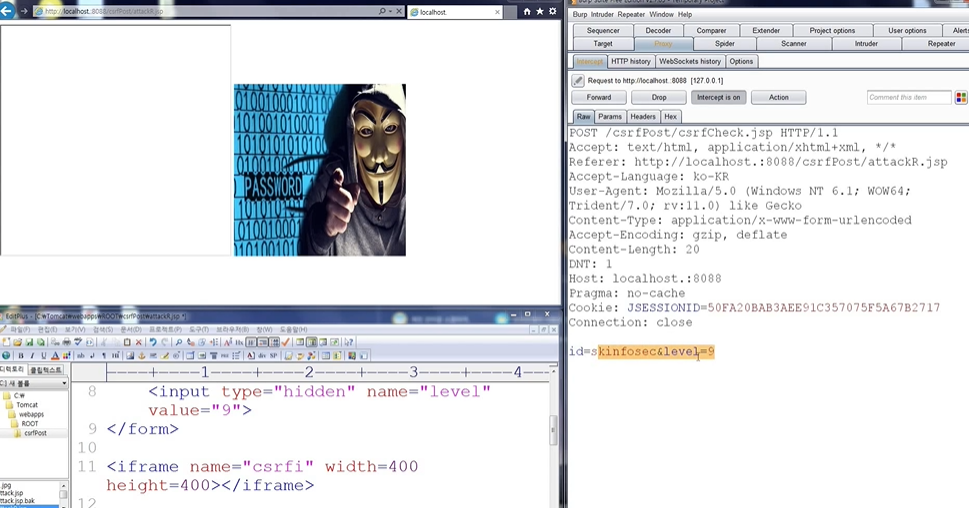Click EditPlus browser globe icon

point(6,356)
